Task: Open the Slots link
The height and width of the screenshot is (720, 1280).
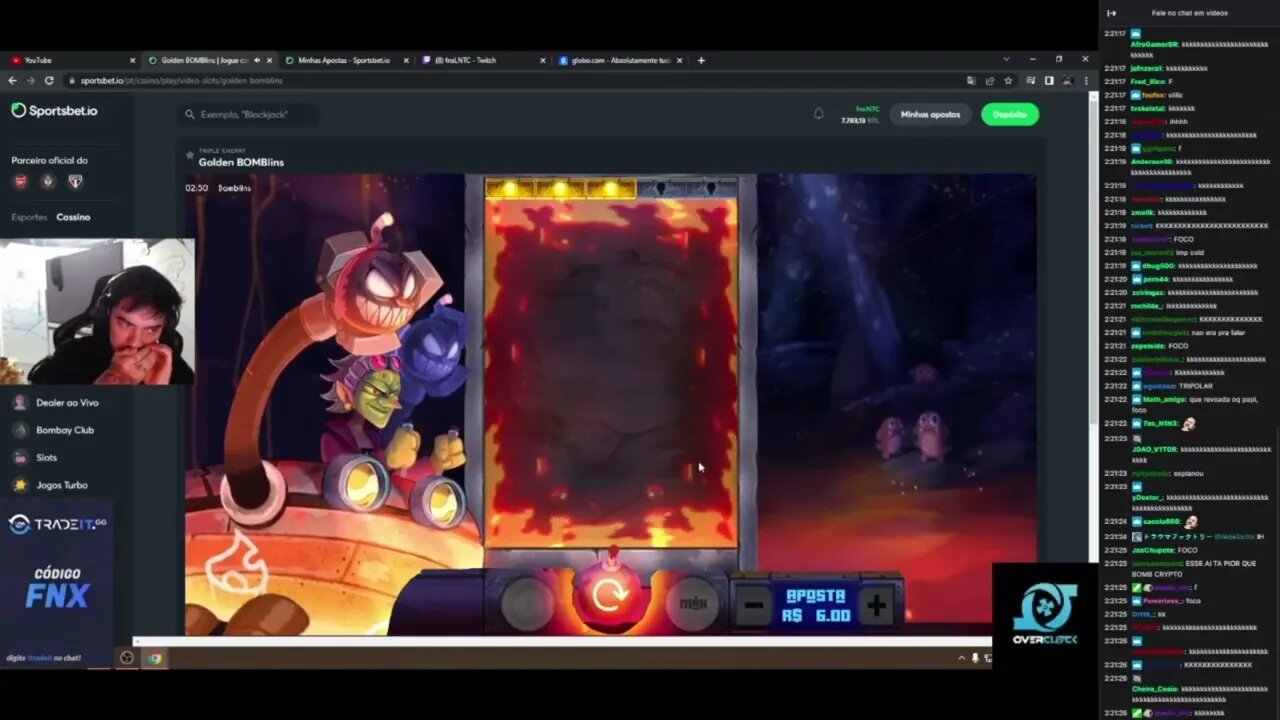Action: 47,457
